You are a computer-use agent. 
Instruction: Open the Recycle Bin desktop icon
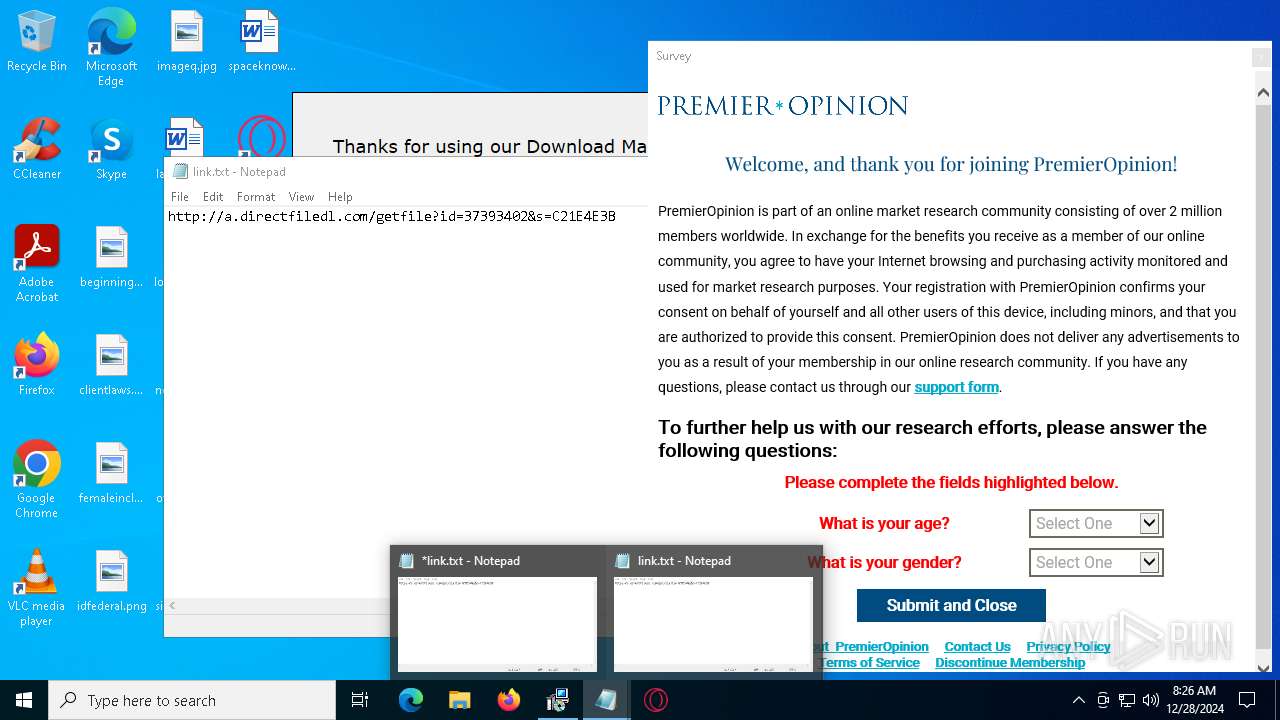click(37, 42)
